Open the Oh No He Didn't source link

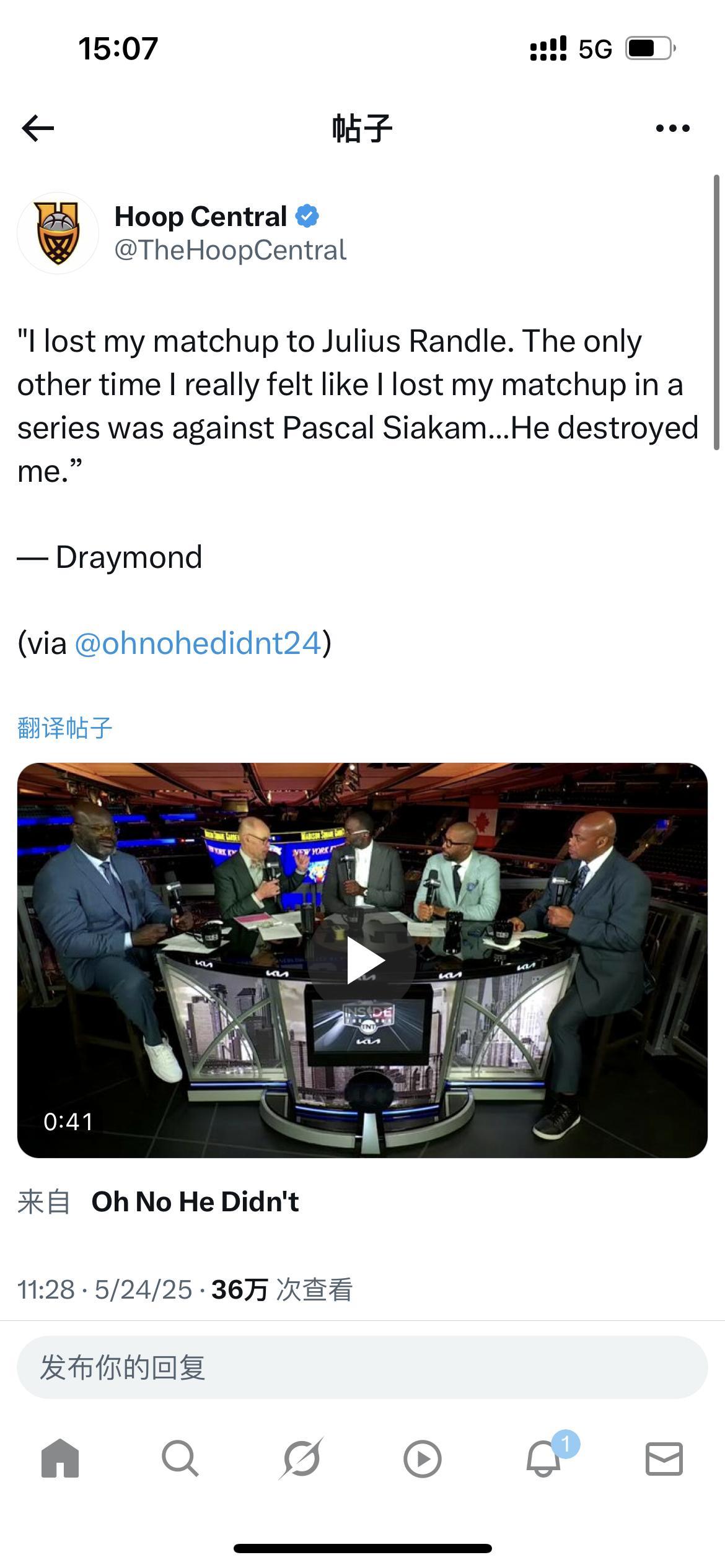click(x=195, y=1202)
